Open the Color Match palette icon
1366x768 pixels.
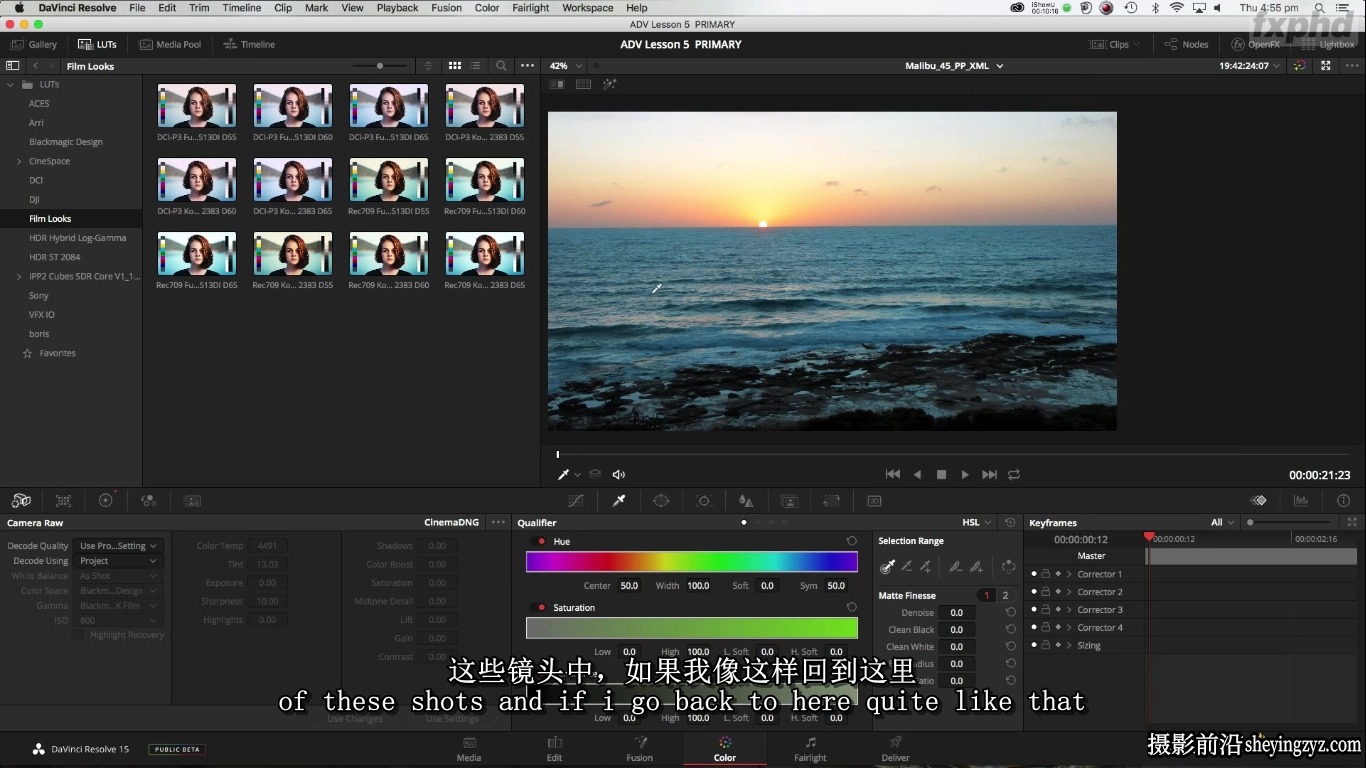pyautogui.click(x=63, y=500)
